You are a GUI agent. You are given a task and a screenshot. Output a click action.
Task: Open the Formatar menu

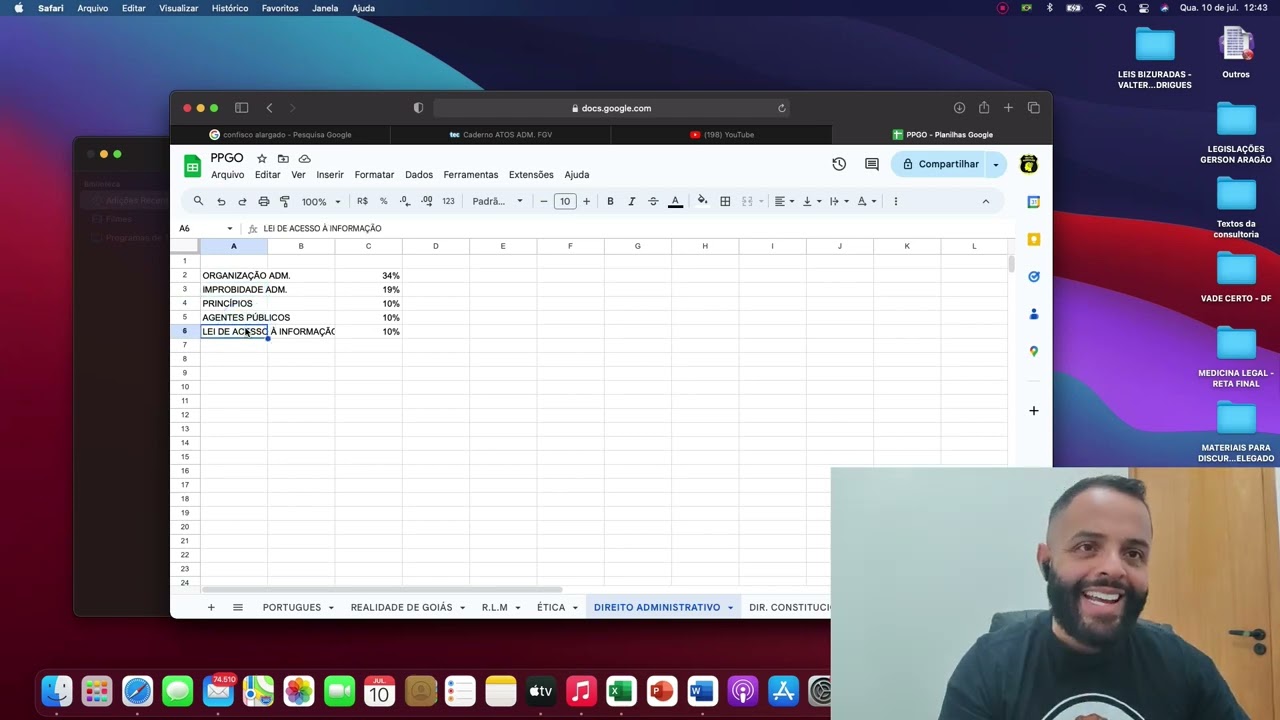click(374, 175)
